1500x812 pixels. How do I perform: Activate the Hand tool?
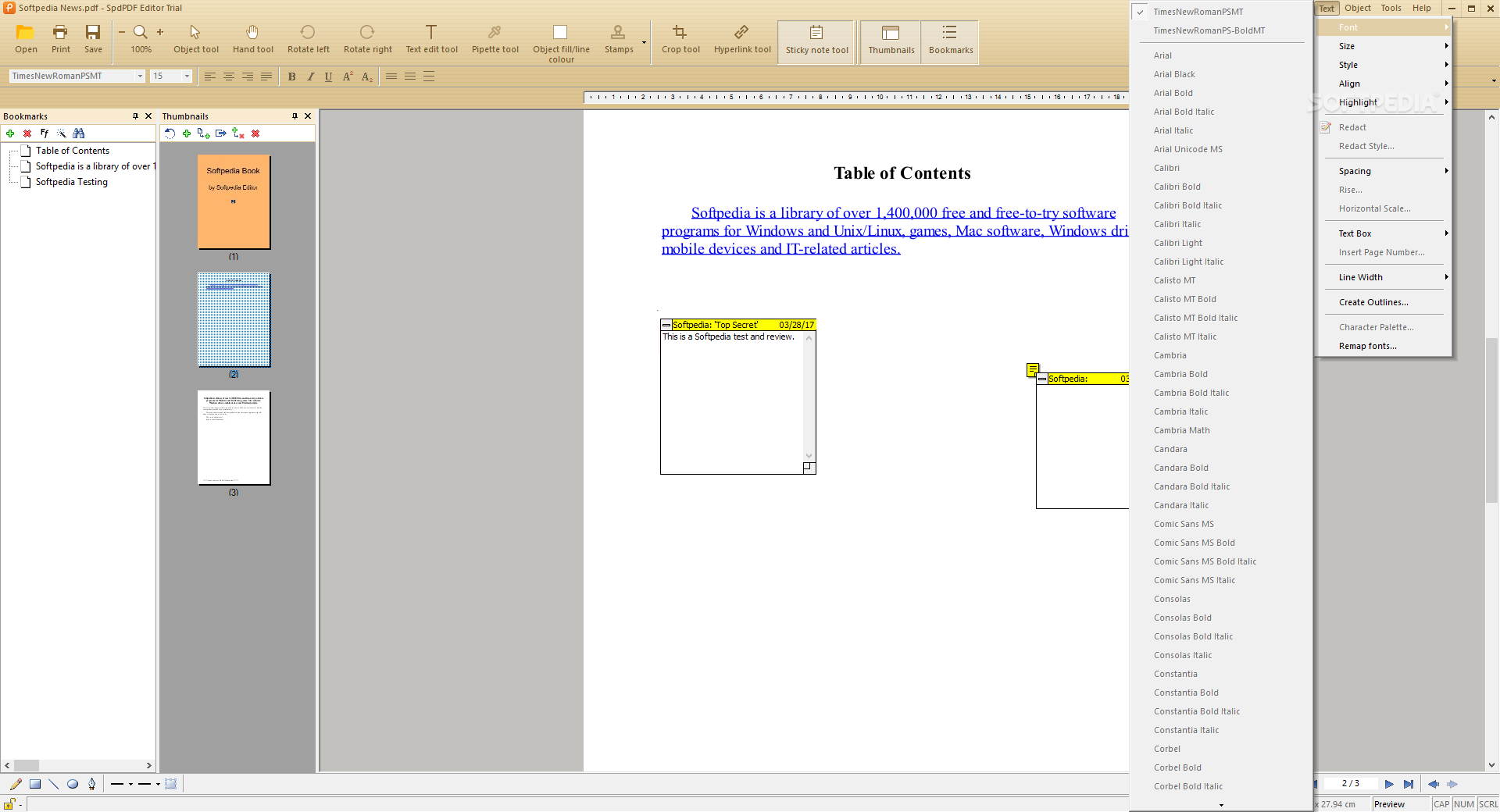click(252, 39)
